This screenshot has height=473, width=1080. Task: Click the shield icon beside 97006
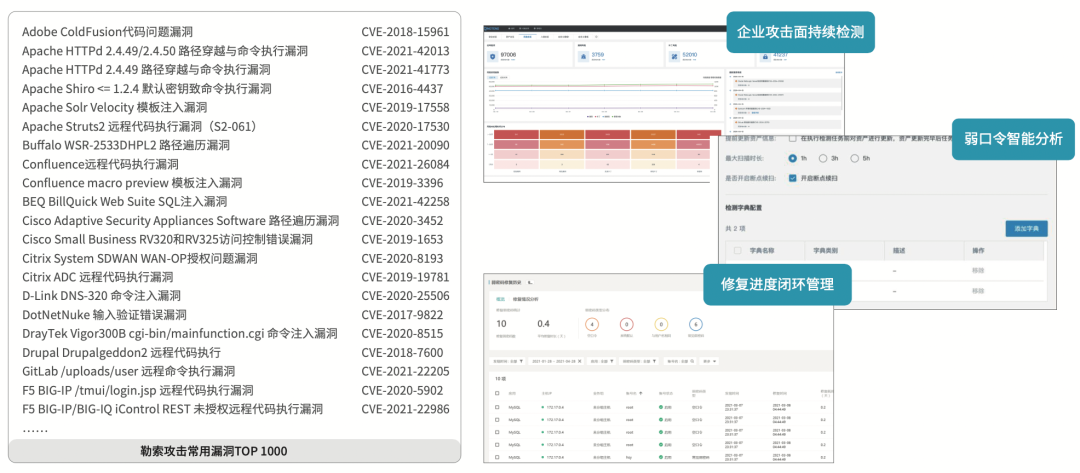(x=492, y=56)
